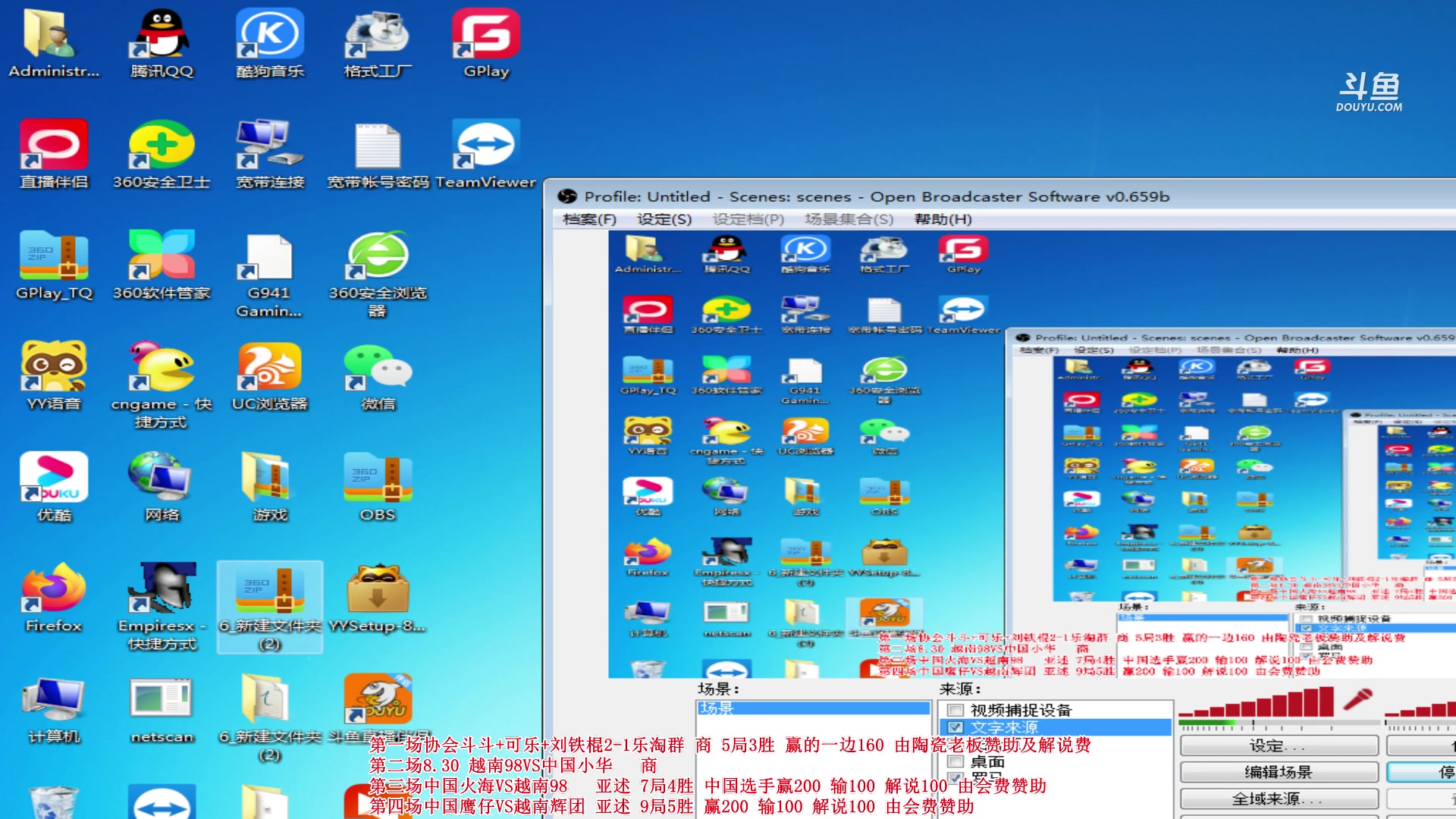The height and width of the screenshot is (819, 1456).
Task: Select the YYSetup installer package icon
Action: [x=378, y=598]
